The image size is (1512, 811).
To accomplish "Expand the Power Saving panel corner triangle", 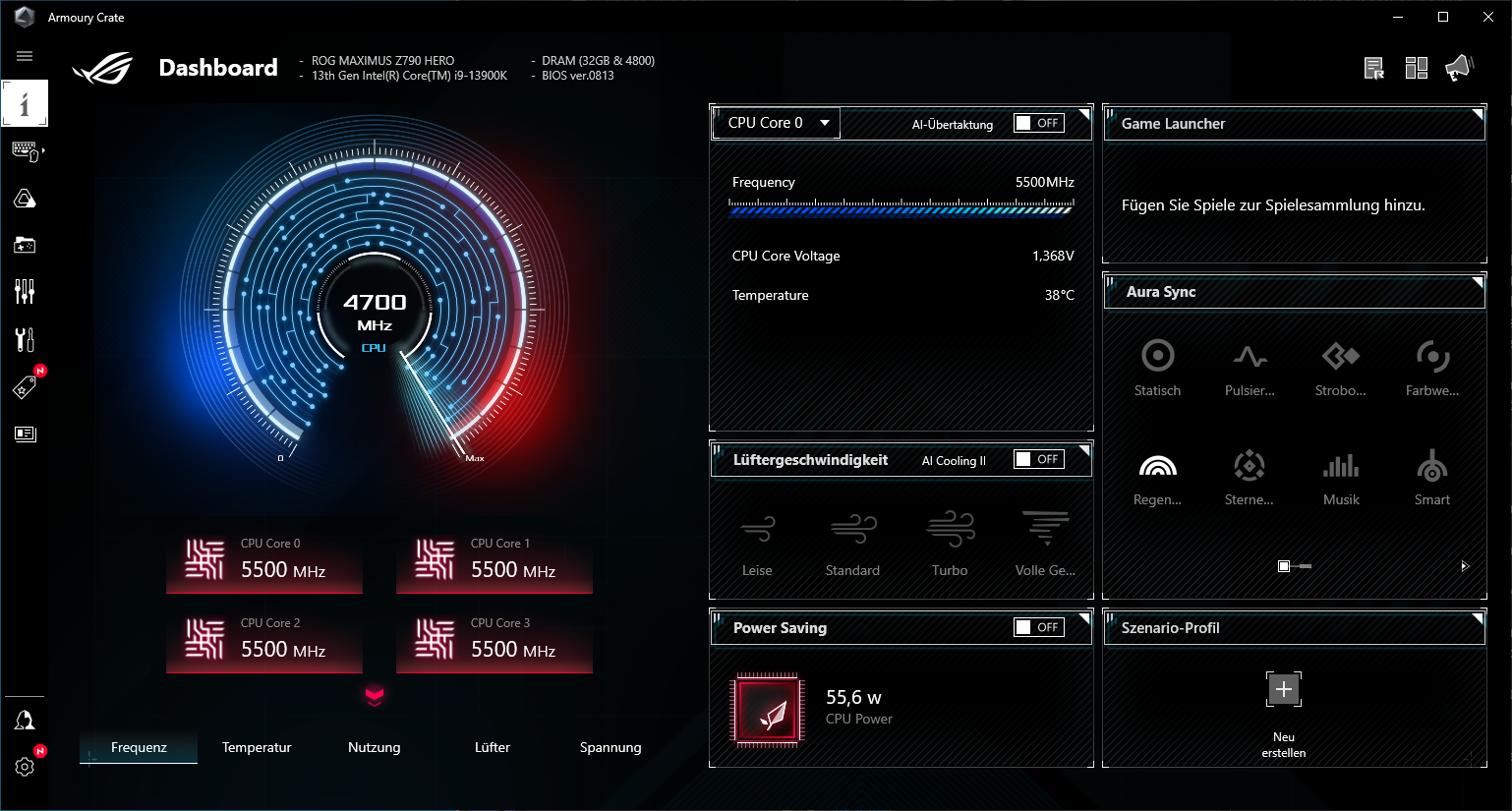I will pyautogui.click(x=1085, y=618).
